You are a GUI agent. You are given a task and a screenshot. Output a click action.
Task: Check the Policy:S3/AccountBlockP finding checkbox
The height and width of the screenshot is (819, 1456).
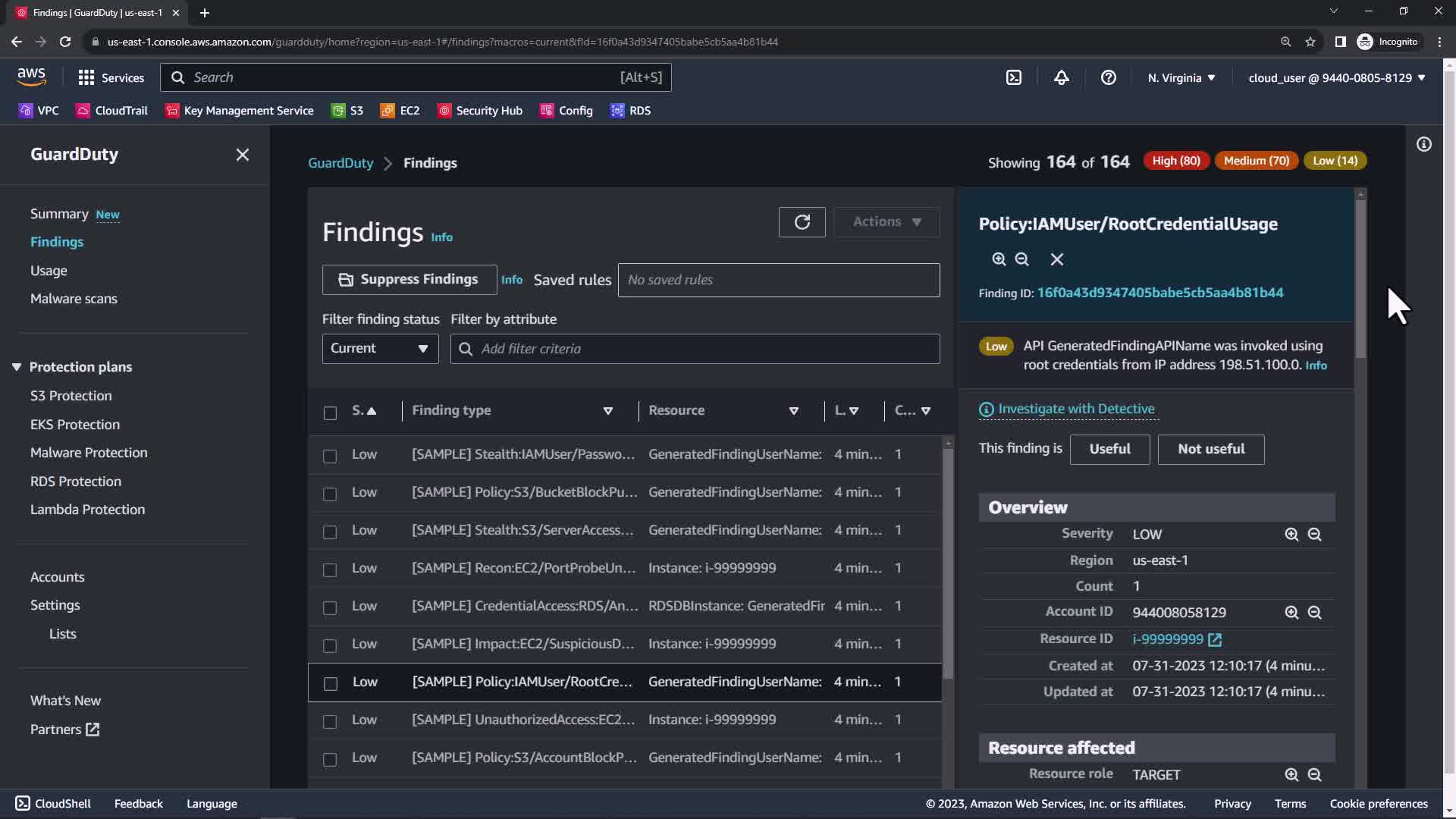point(330,759)
